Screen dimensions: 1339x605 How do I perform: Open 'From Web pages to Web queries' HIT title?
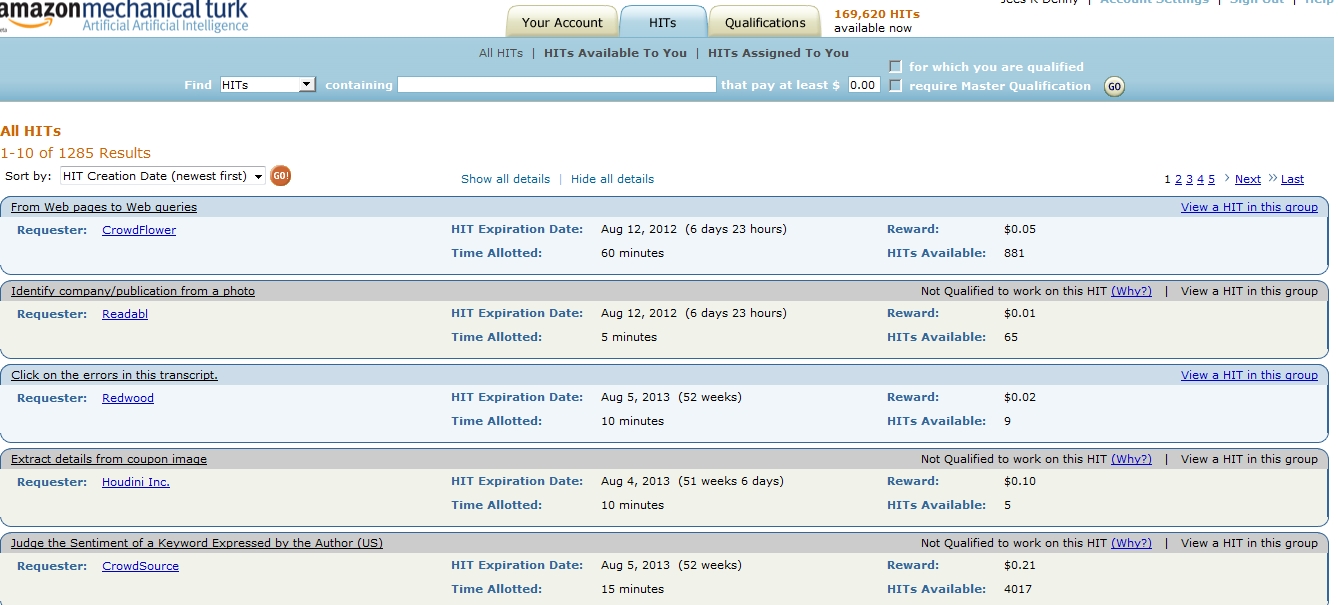(104, 207)
